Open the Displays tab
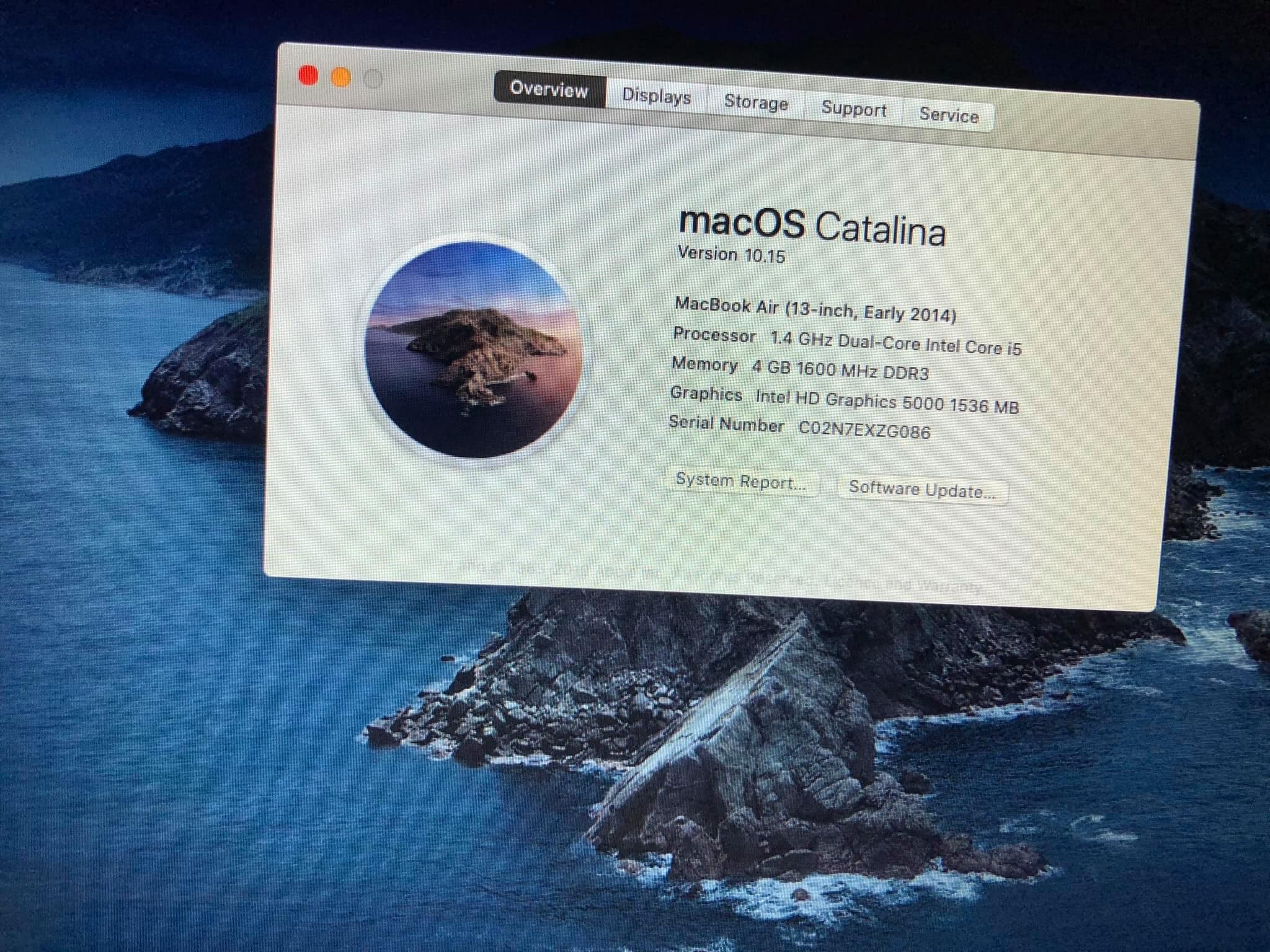1270x952 pixels. click(x=656, y=97)
